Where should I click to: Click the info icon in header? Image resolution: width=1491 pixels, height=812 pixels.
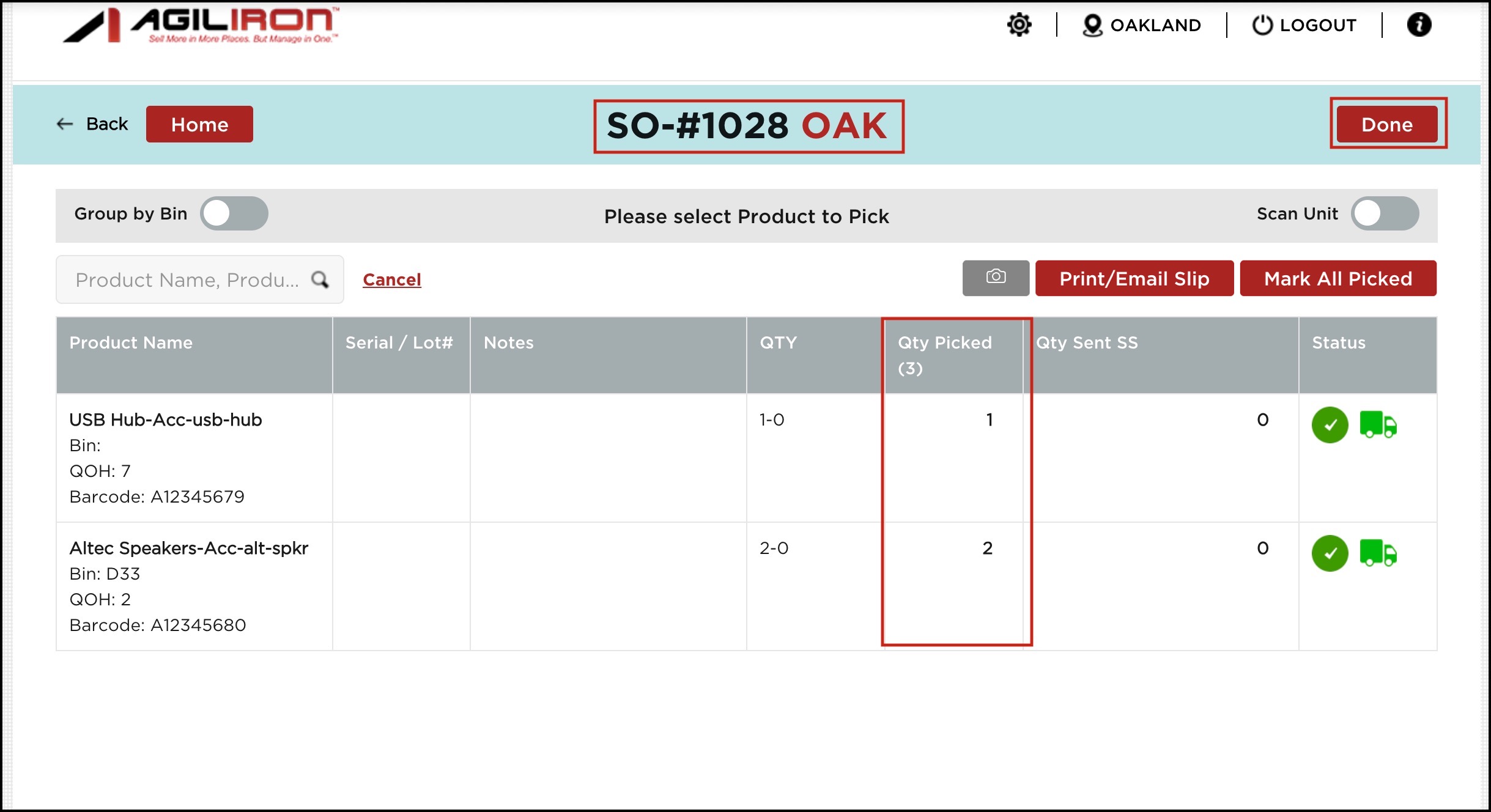click(x=1419, y=25)
